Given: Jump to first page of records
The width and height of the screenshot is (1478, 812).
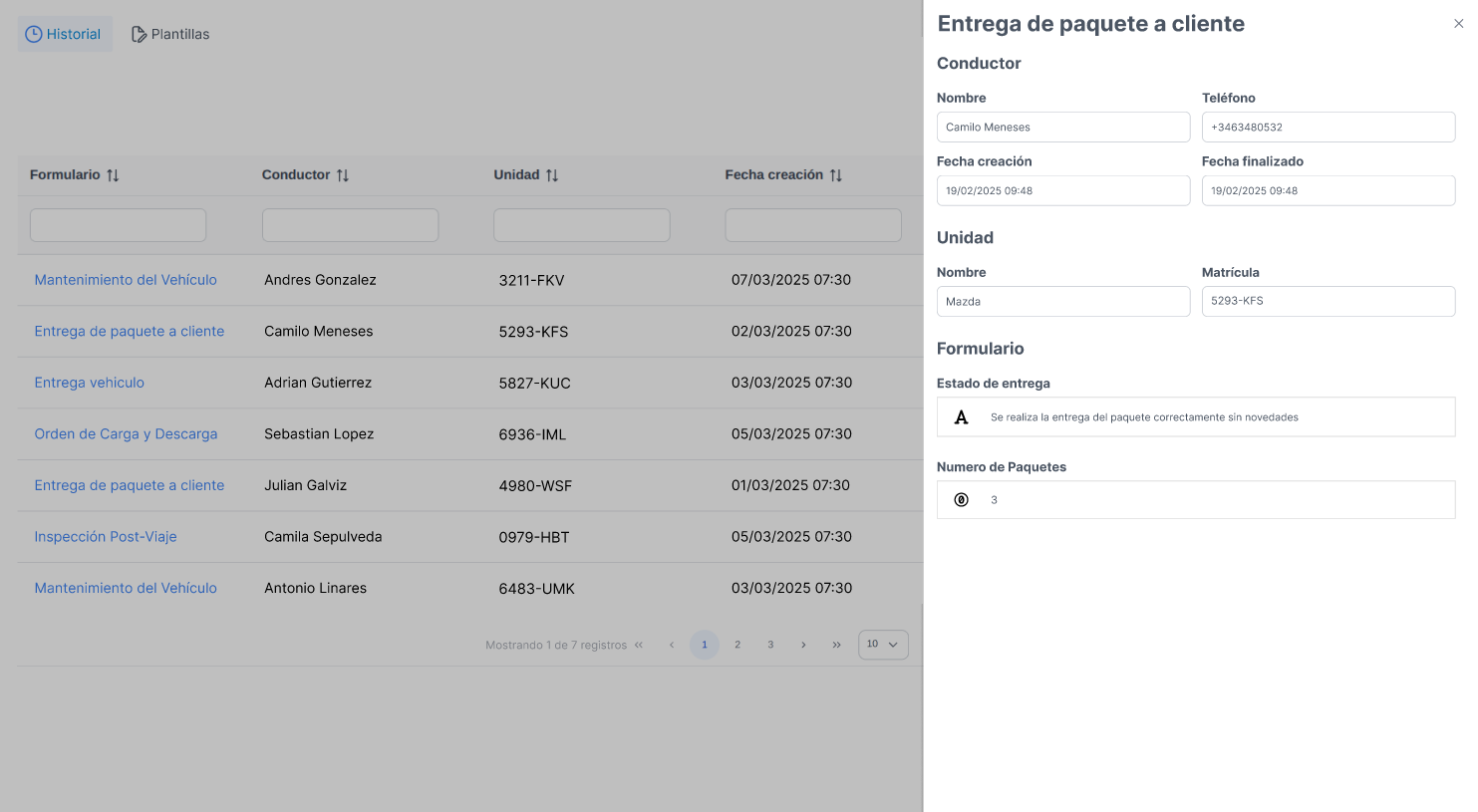Looking at the screenshot, I should (639, 645).
